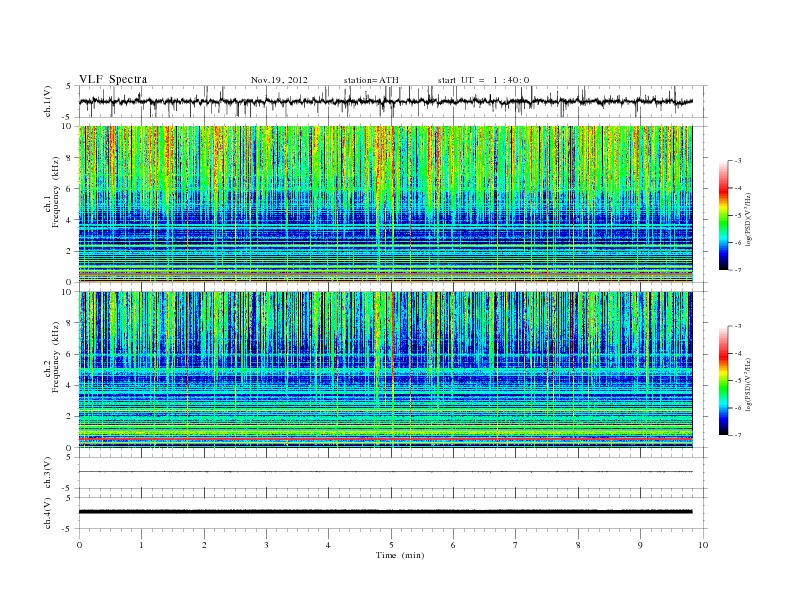This screenshot has width=792, height=612.
Task: Click the ch.2 spectrogram color scale bar
Action: coord(723,380)
